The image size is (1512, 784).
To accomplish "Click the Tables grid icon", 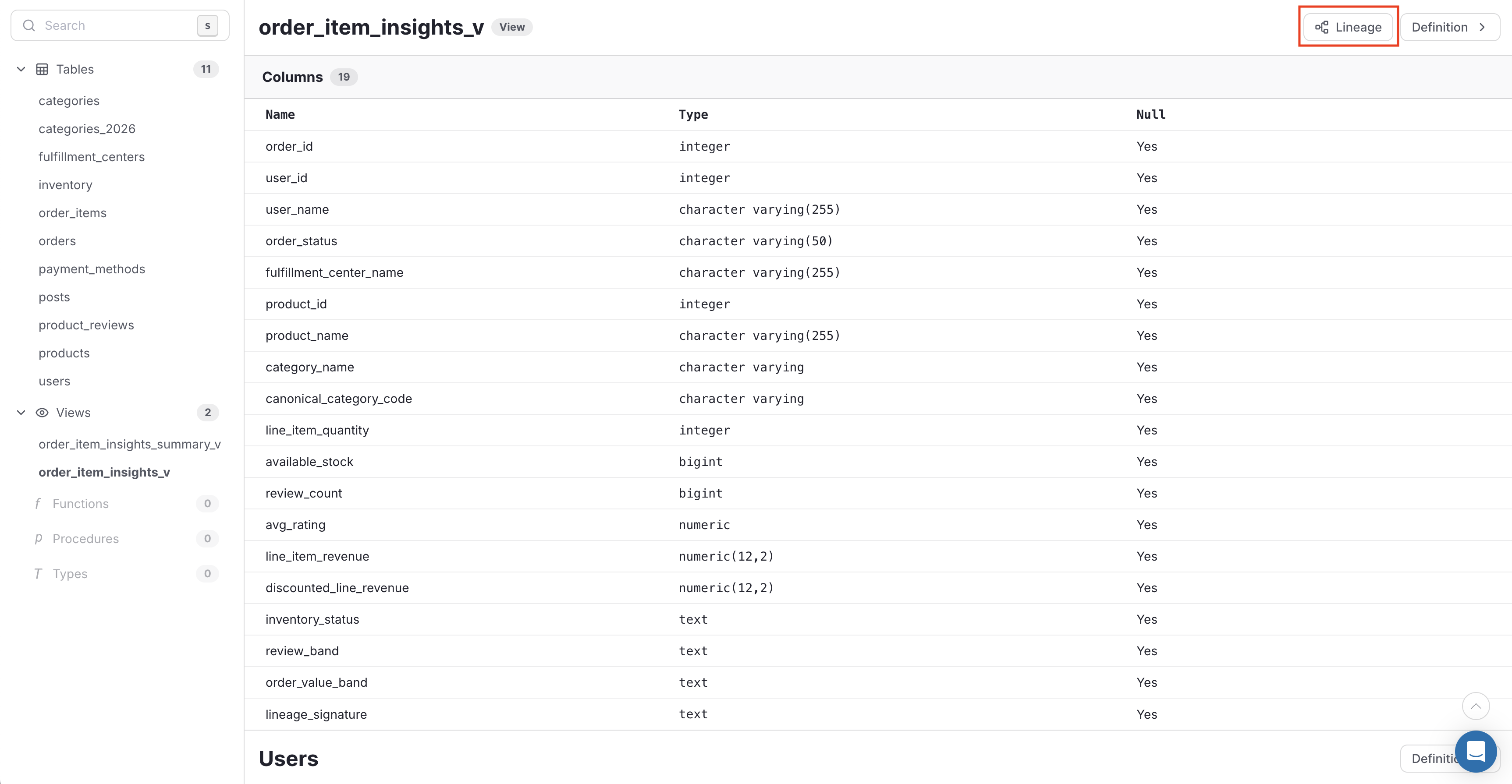I will click(42, 69).
